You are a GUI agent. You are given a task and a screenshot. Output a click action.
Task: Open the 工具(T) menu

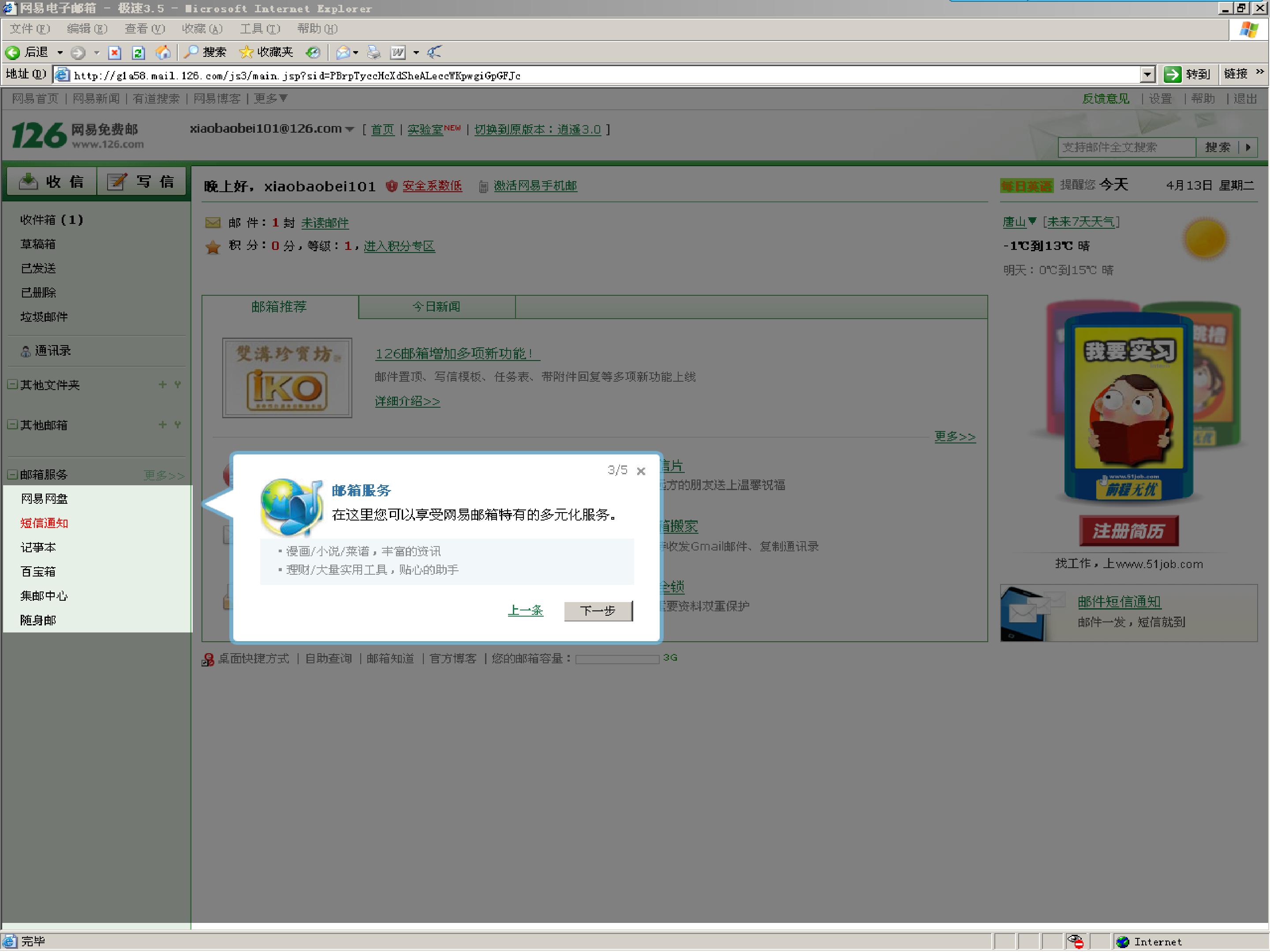(260, 29)
